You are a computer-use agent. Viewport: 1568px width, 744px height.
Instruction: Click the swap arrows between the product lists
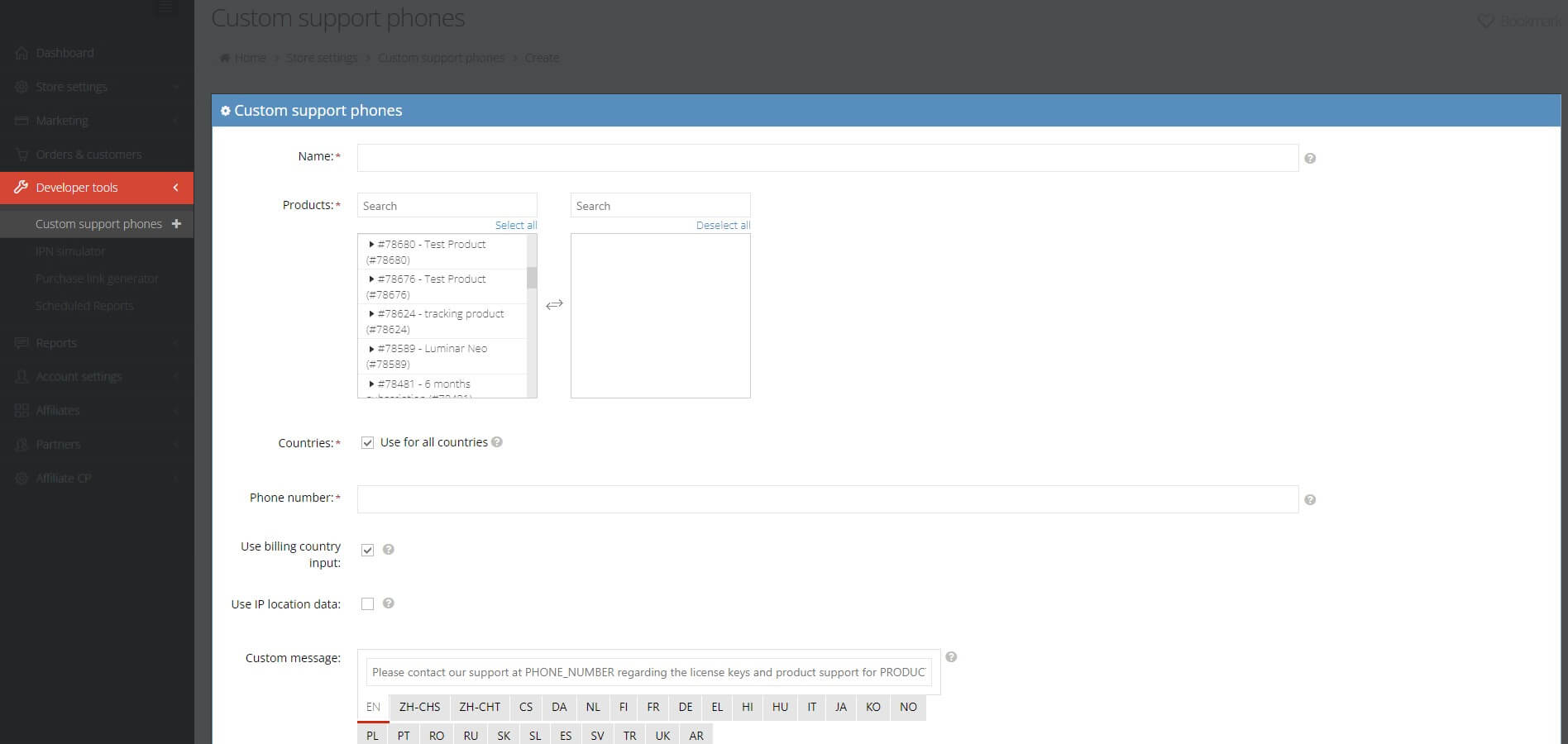tap(554, 304)
